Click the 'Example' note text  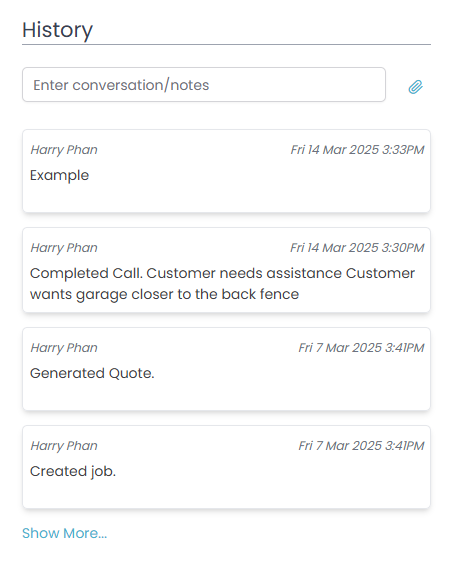click(59, 176)
